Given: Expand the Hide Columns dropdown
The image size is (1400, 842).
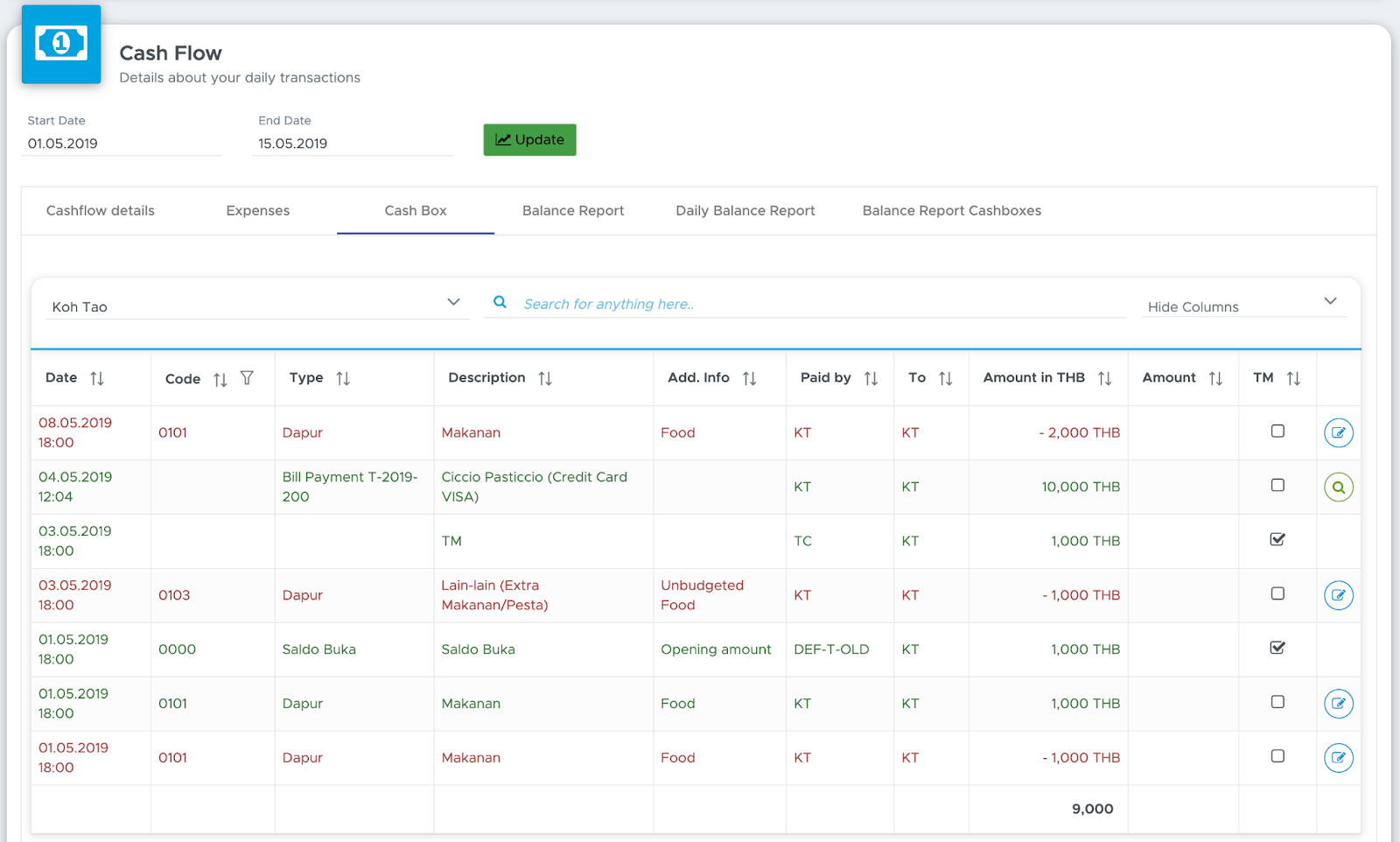Looking at the screenshot, I should coord(1242,305).
